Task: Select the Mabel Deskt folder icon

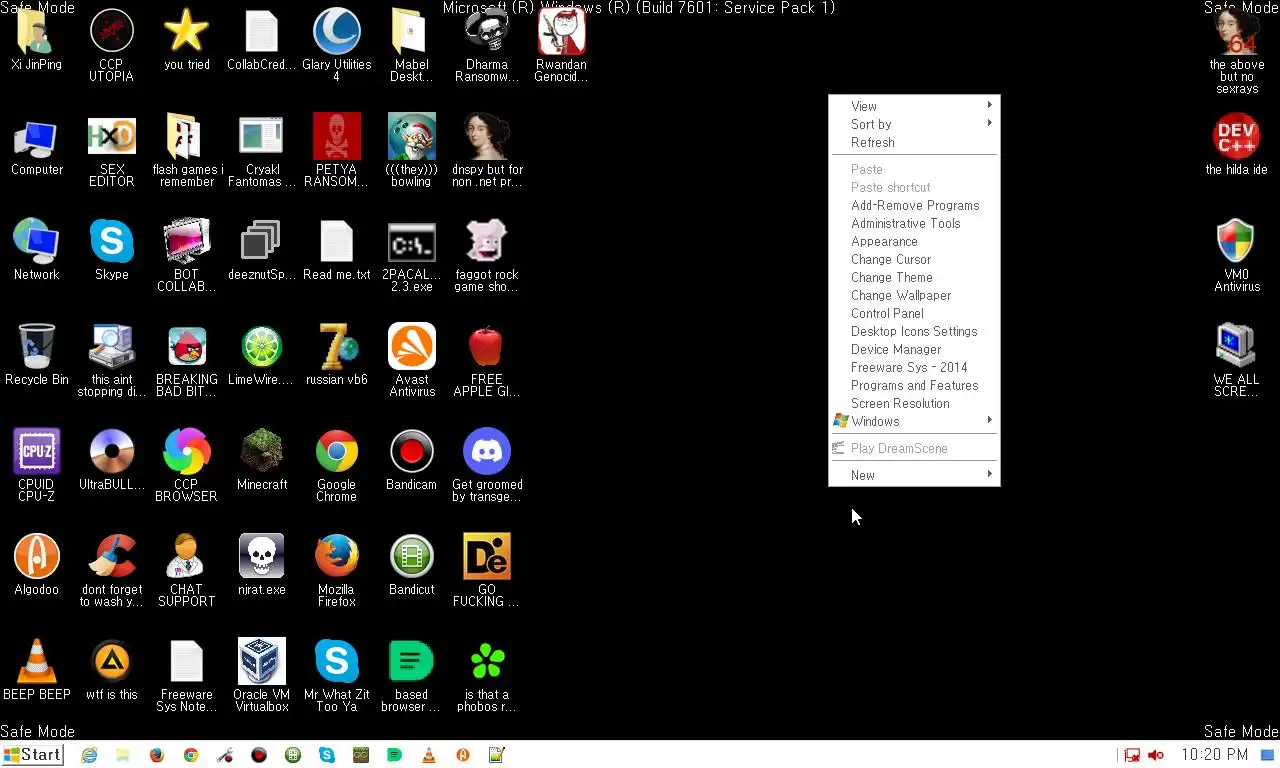Action: point(411,45)
